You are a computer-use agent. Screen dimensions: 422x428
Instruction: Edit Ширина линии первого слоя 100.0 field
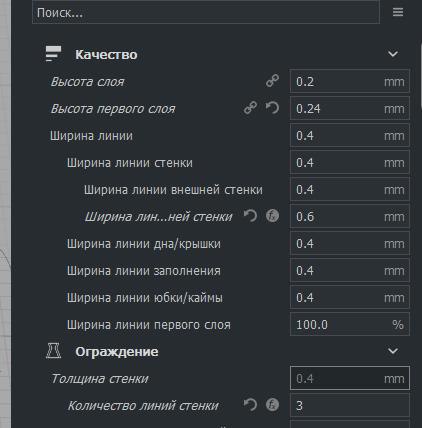point(350,324)
